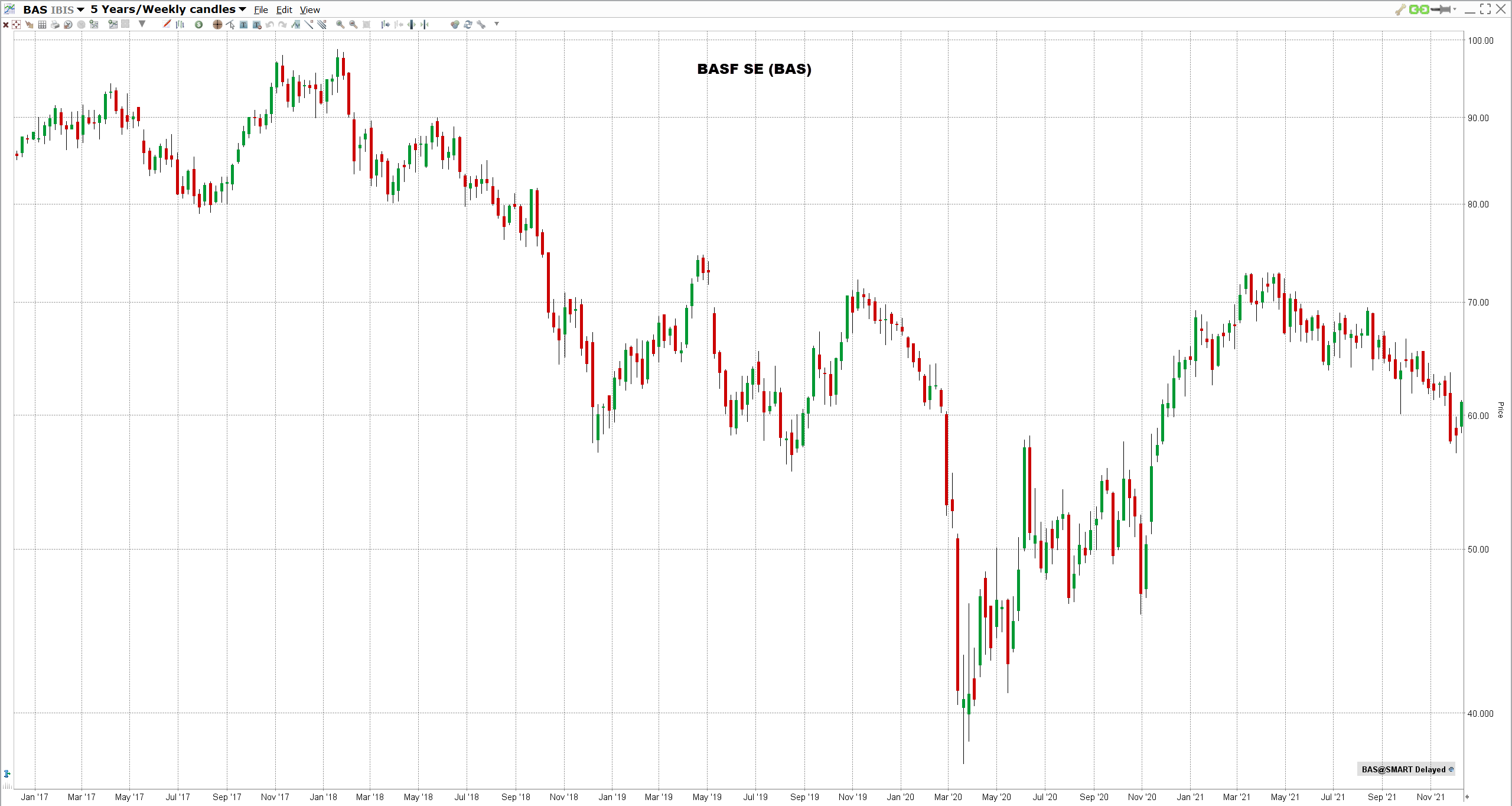This screenshot has height=806, width=1512.
Task: Click the table grid icon in toolbar
Action: [x=42, y=24]
